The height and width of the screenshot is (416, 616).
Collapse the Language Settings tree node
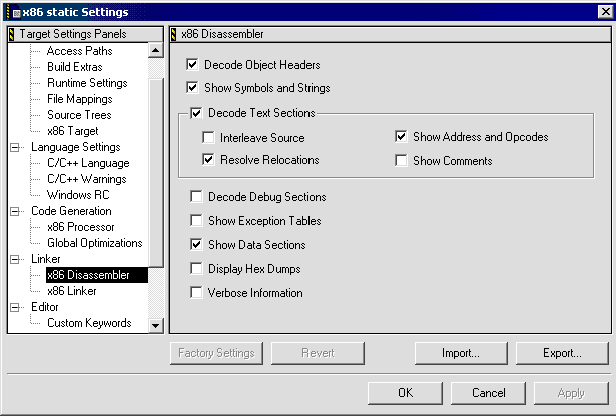[15, 148]
